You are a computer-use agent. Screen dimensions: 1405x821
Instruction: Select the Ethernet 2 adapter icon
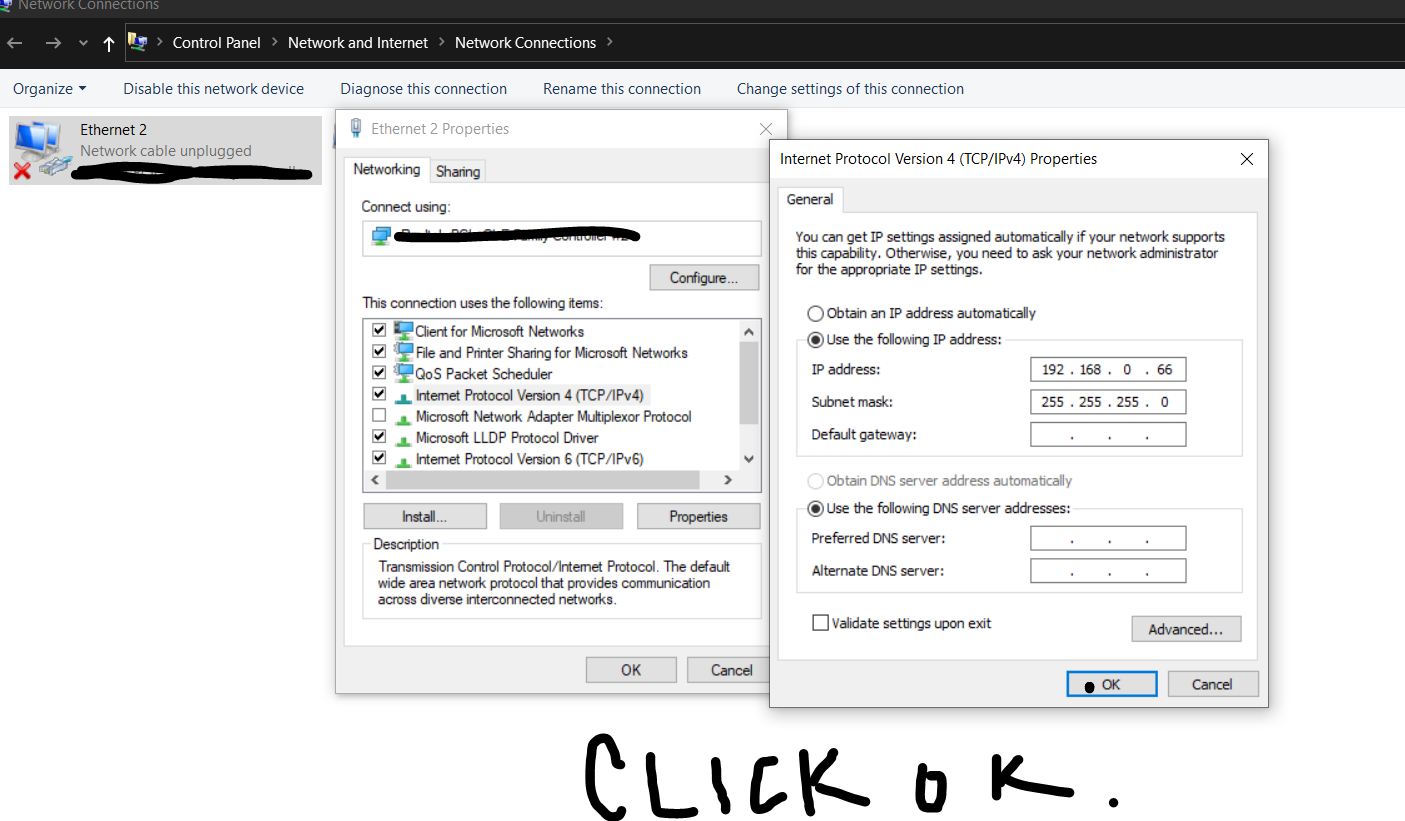[41, 151]
